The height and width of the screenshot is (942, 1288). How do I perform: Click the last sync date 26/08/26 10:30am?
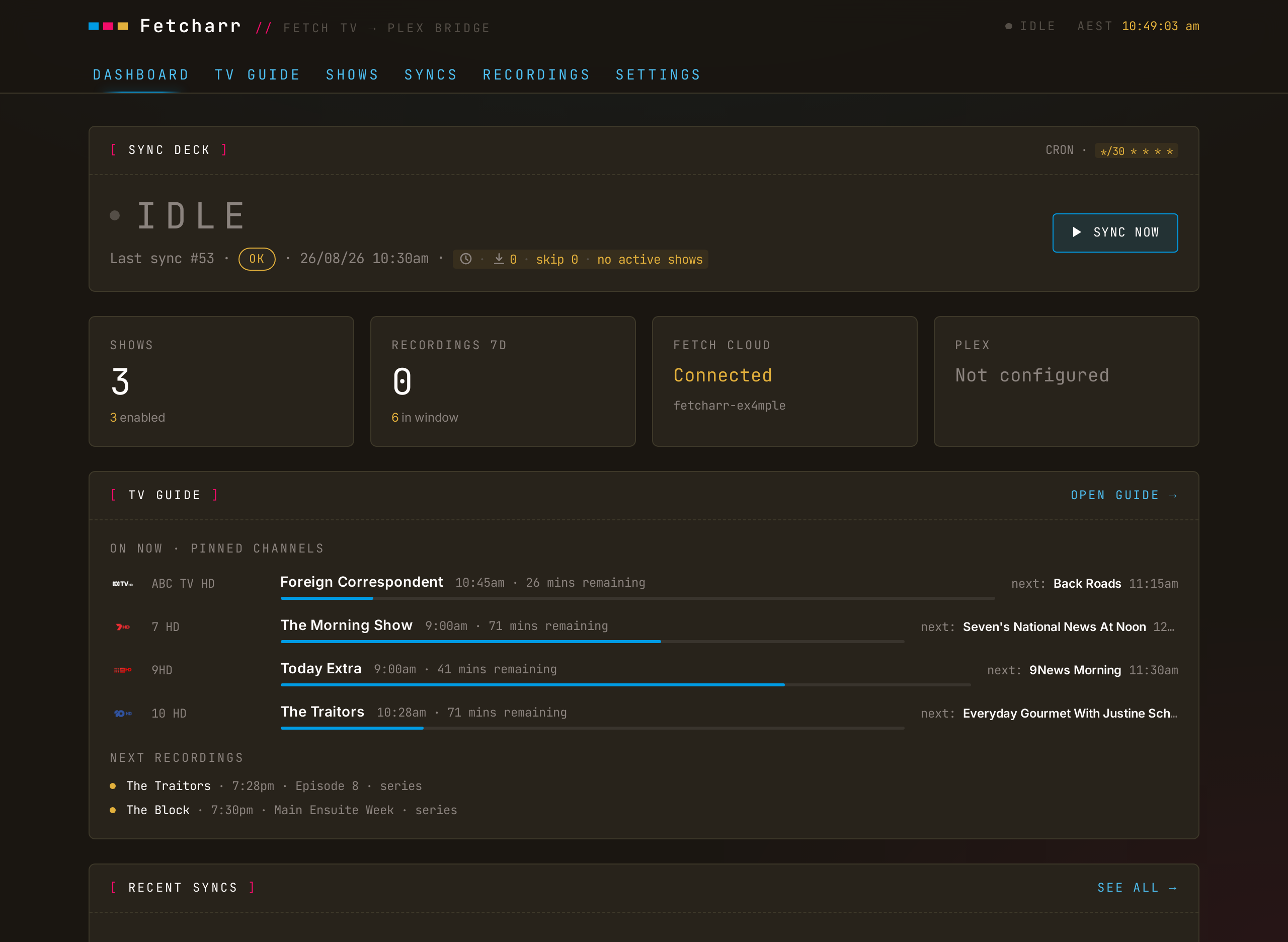point(364,259)
